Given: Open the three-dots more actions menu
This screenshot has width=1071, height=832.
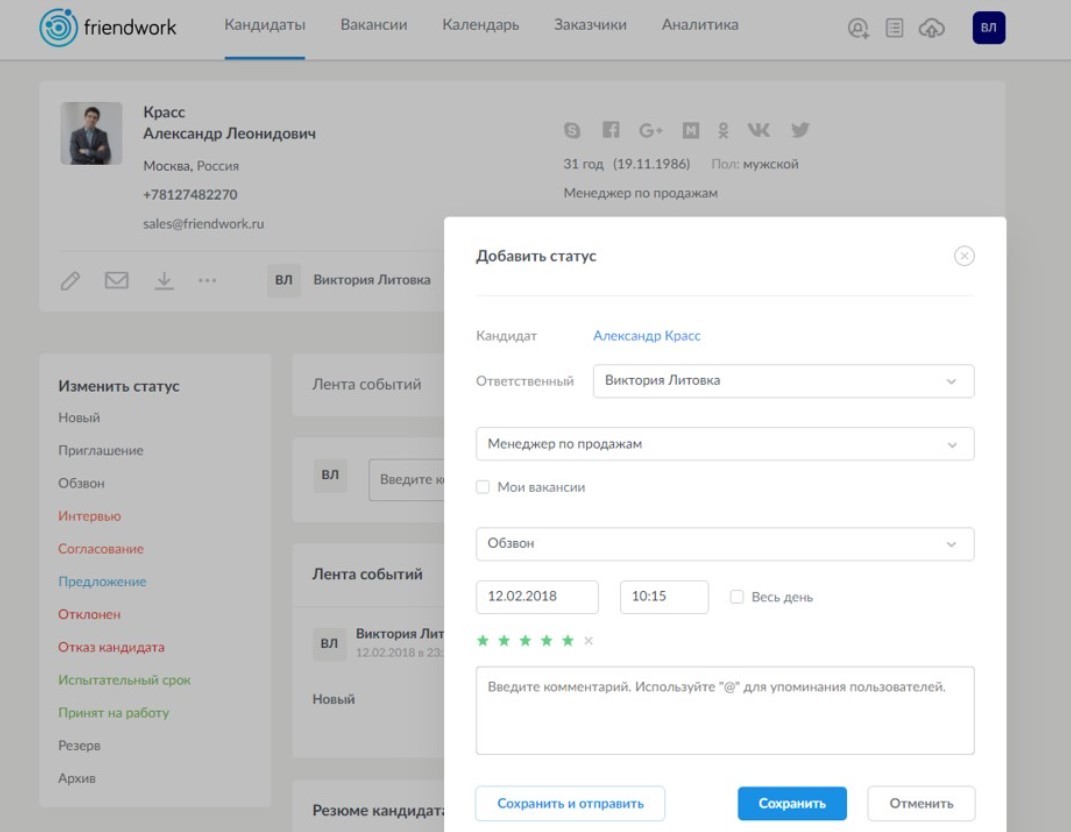Looking at the screenshot, I should (x=207, y=281).
